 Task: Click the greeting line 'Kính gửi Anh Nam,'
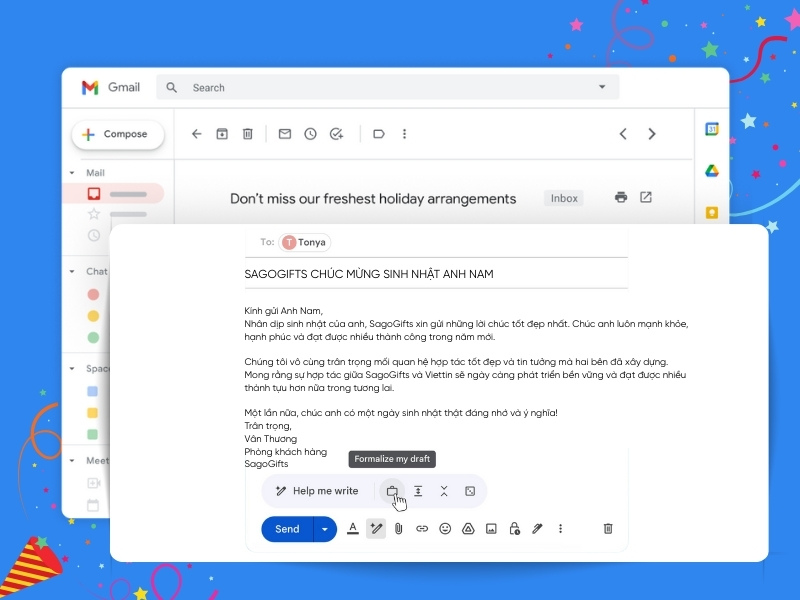(x=284, y=311)
